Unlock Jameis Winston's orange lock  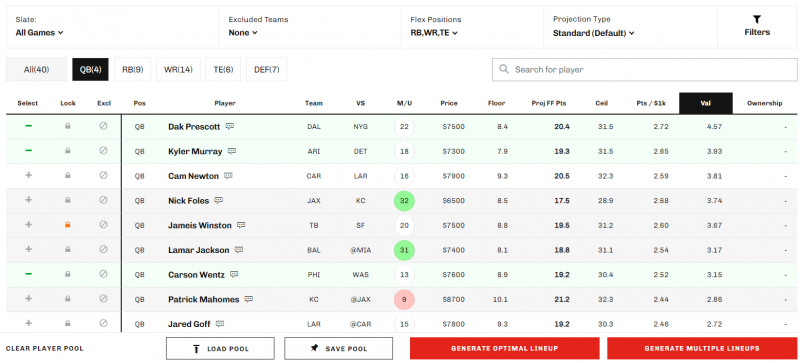[68, 225]
